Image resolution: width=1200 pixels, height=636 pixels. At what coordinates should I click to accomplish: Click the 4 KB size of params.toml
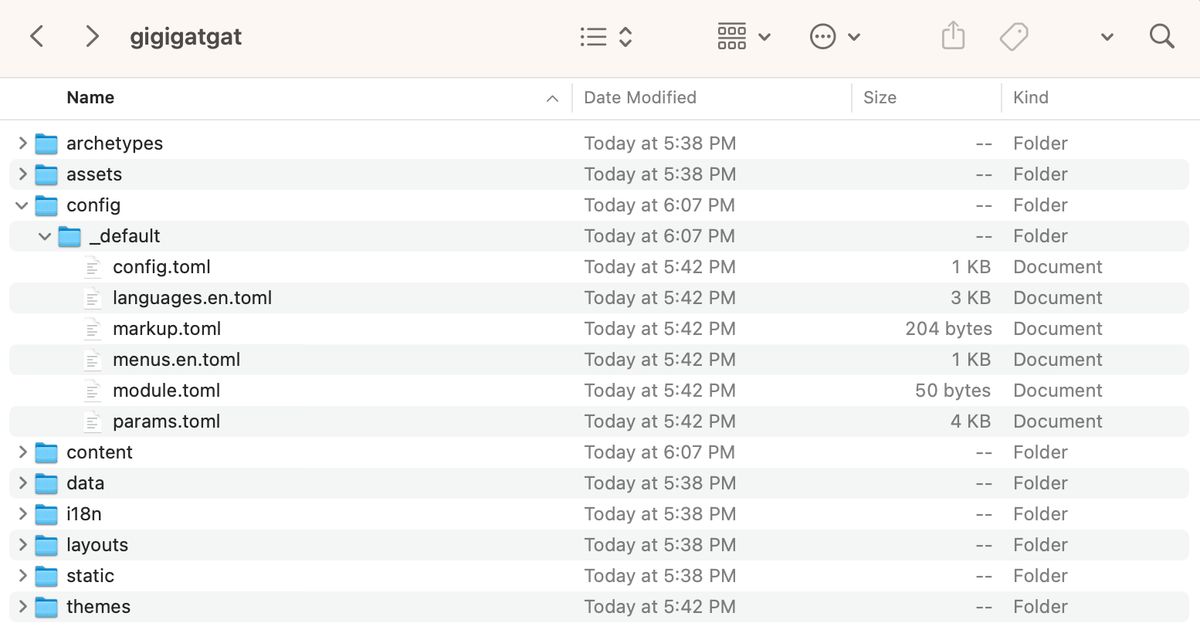pyautogui.click(x=971, y=422)
